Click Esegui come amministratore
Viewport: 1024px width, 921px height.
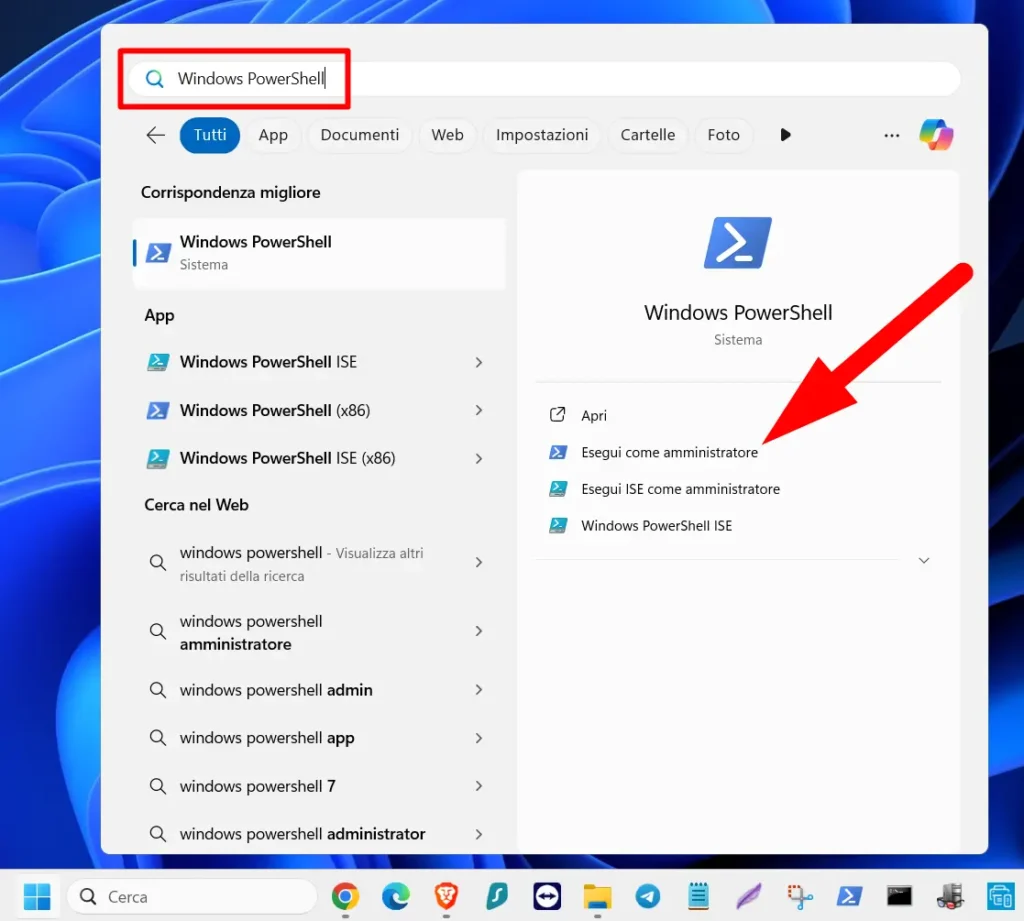[738, 452]
